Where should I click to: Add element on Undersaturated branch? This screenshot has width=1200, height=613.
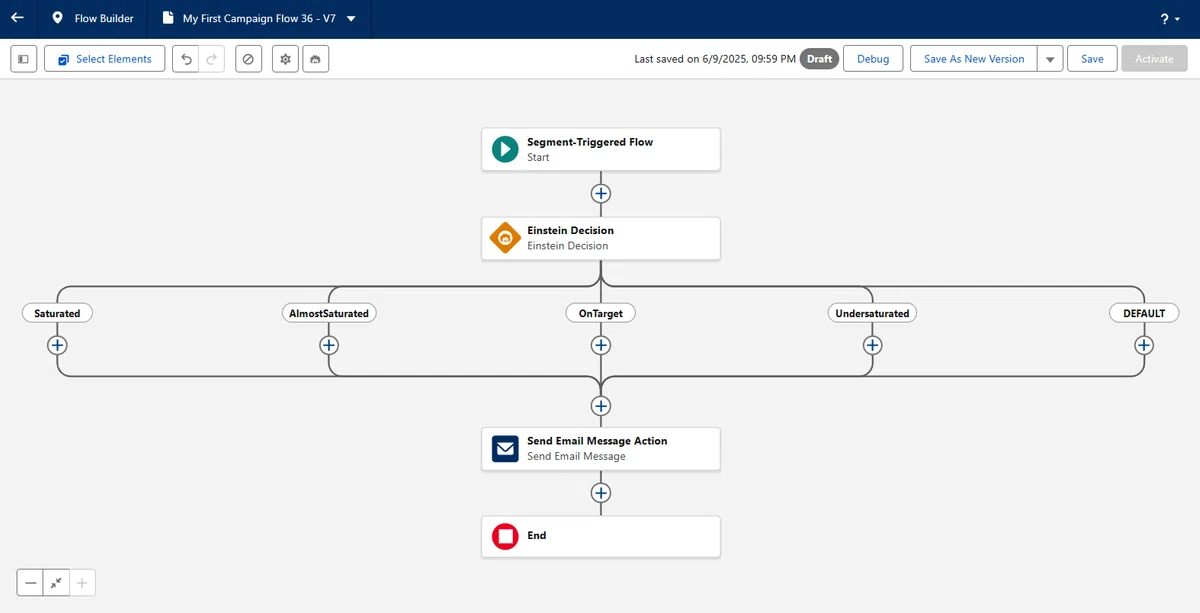pos(872,345)
